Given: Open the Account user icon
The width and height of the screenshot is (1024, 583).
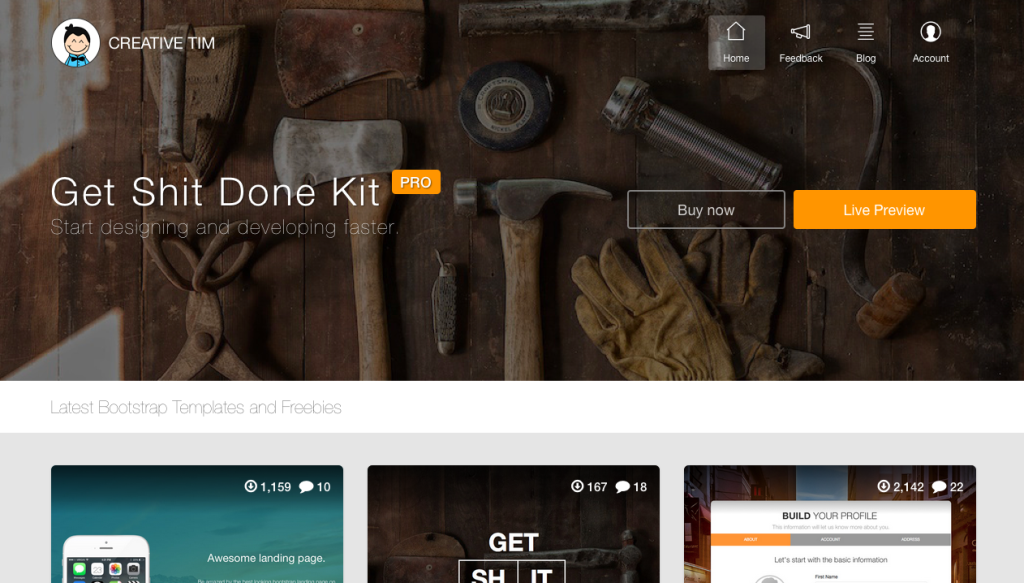Looking at the screenshot, I should click(930, 32).
